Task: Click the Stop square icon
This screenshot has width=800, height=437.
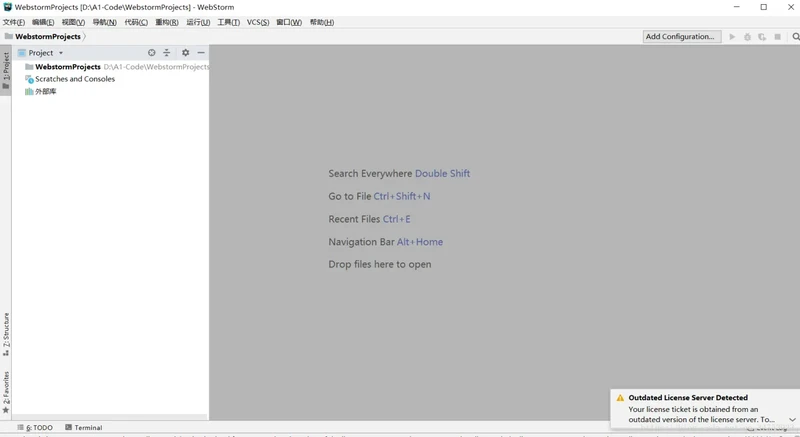Action: pos(778,37)
